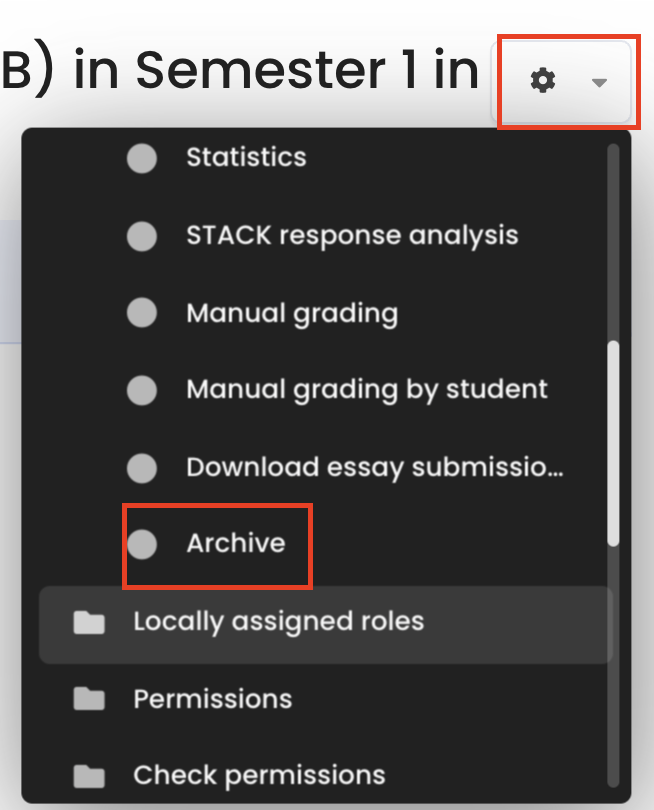Open STACK response analysis report
654x810 pixels.
[352, 236]
